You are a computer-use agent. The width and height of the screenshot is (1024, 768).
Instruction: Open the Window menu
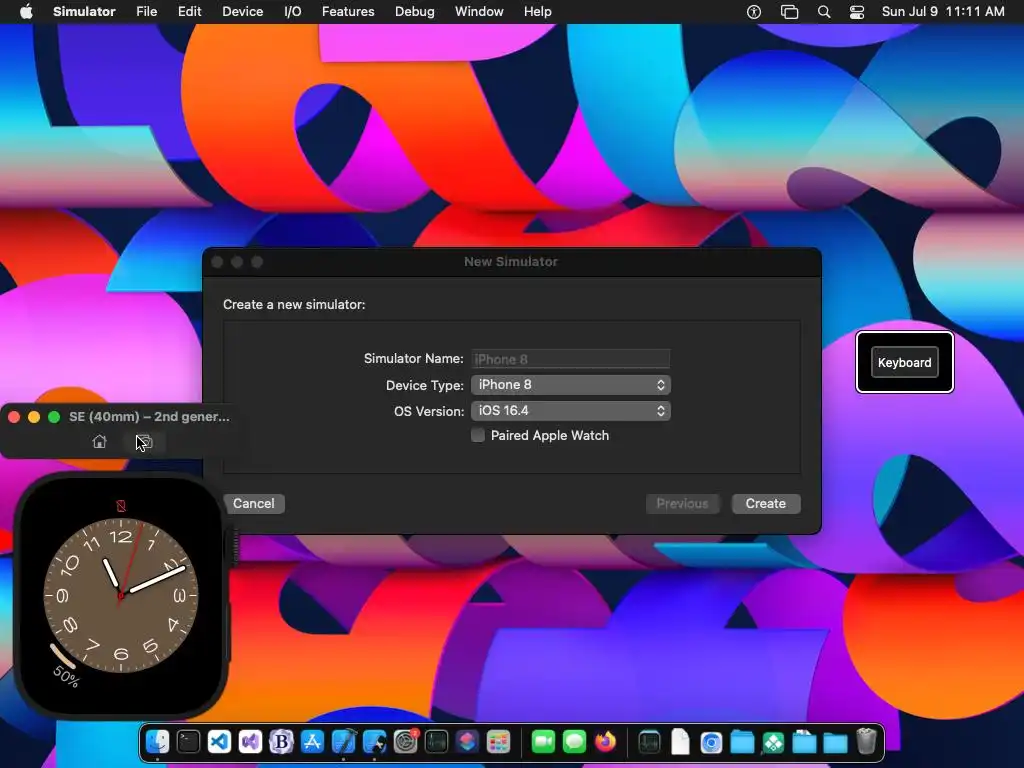tap(479, 12)
